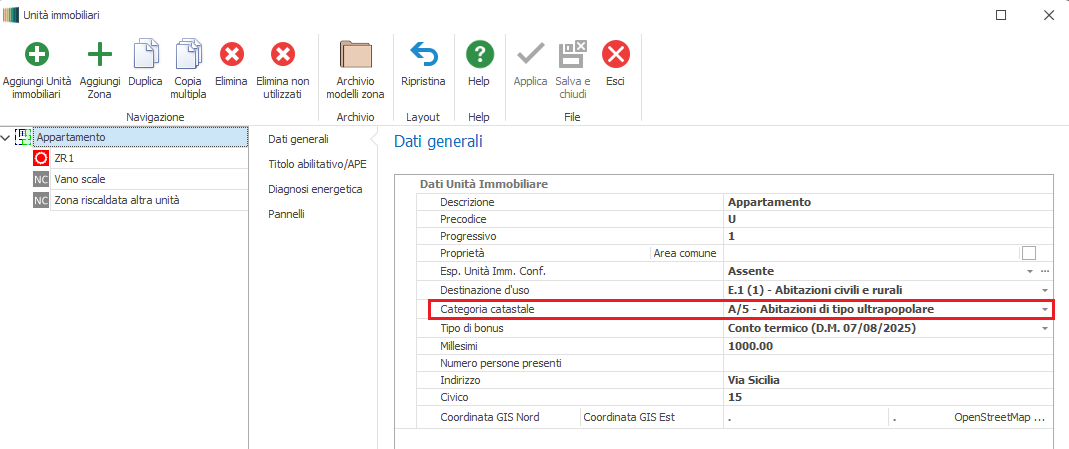
Task: Reset the layout with Ripristina
Action: click(x=423, y=54)
